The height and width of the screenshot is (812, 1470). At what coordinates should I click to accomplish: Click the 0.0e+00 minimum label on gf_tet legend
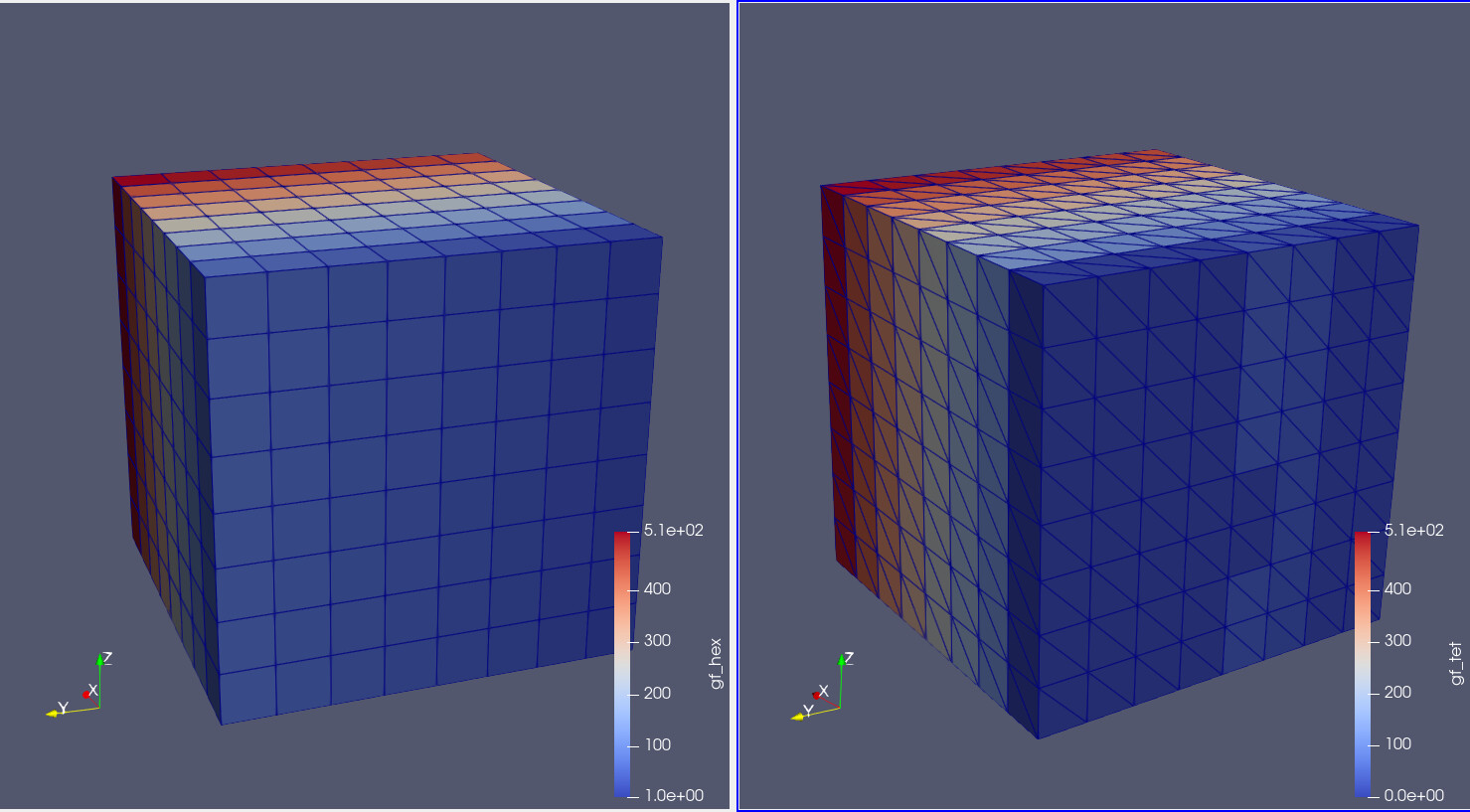coord(1413,795)
